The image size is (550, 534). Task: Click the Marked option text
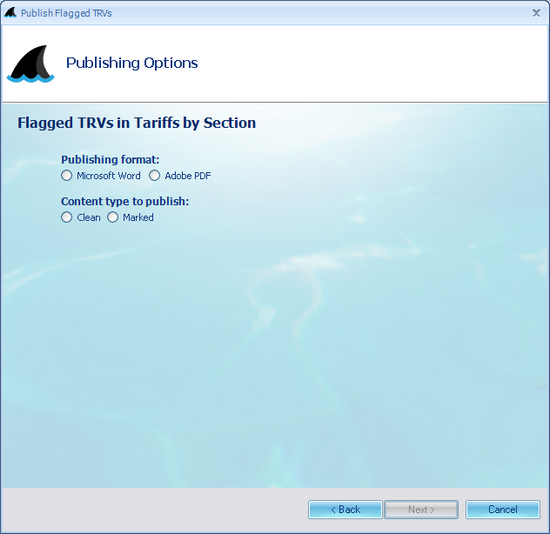point(138,218)
